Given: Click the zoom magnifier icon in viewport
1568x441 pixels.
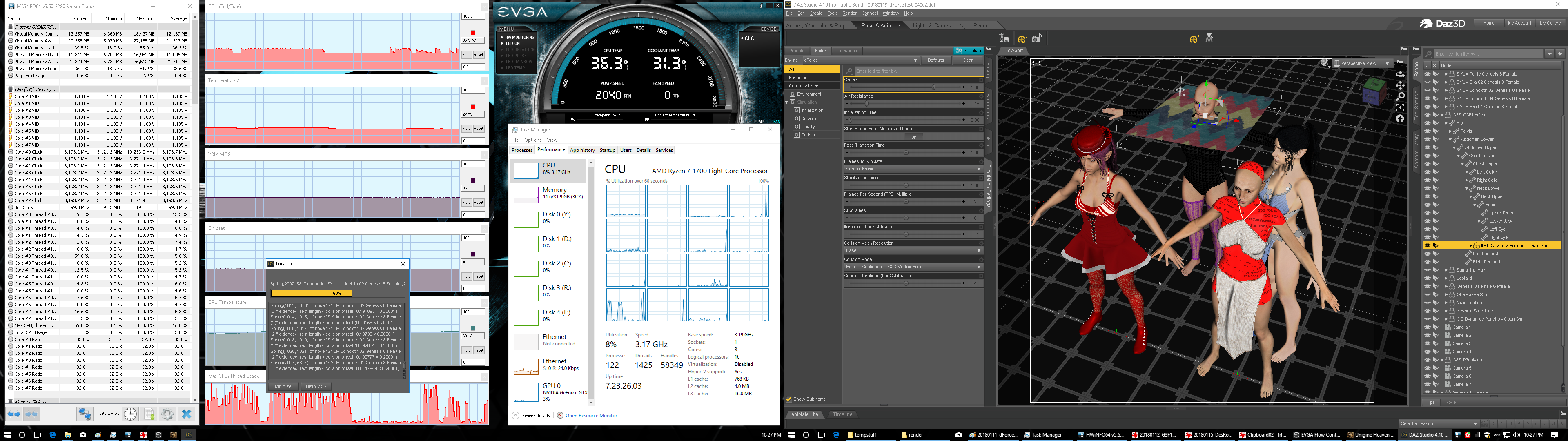Looking at the screenshot, I should 1400,96.
